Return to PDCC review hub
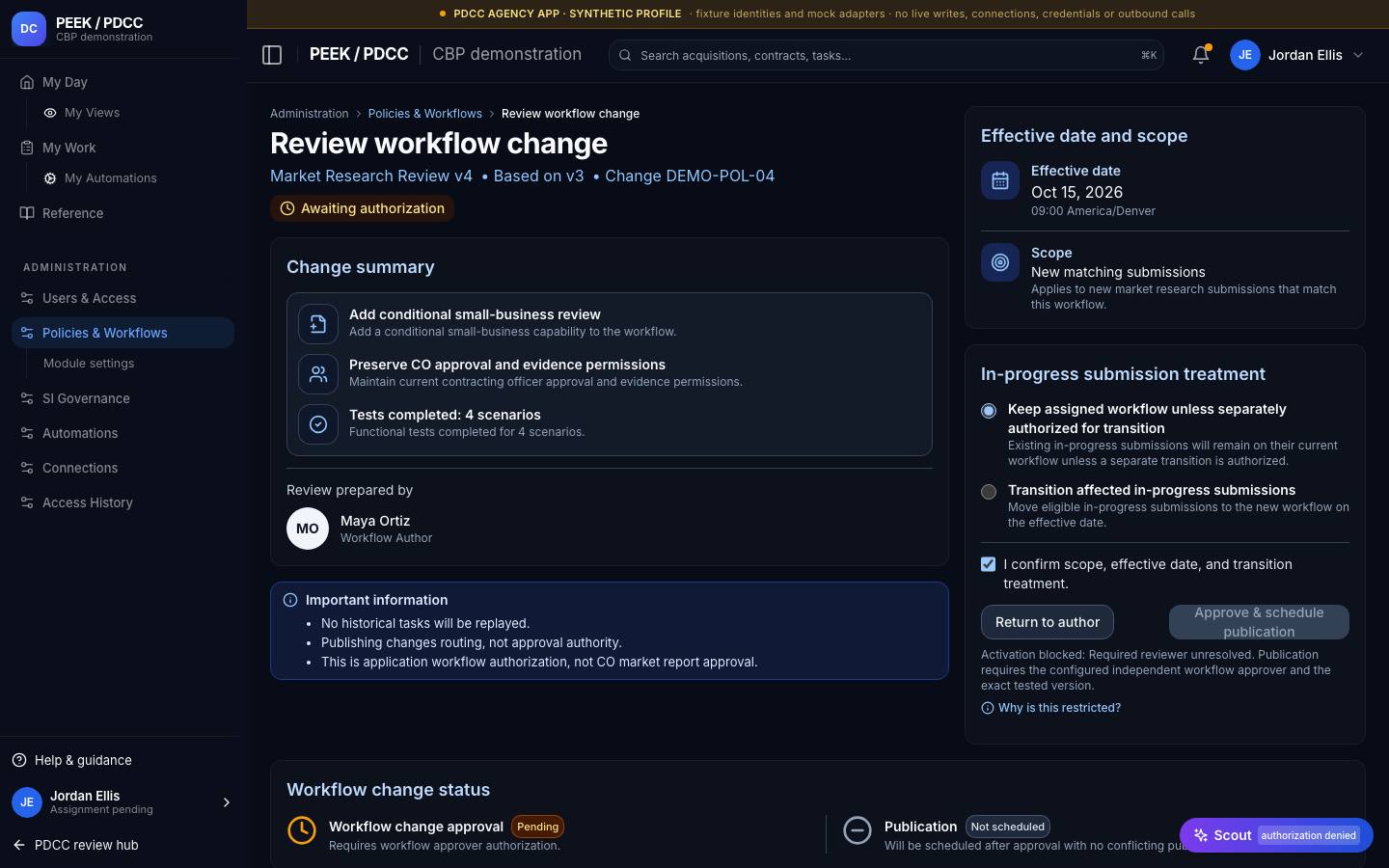Viewport: 1389px width, 868px height. pos(86,845)
